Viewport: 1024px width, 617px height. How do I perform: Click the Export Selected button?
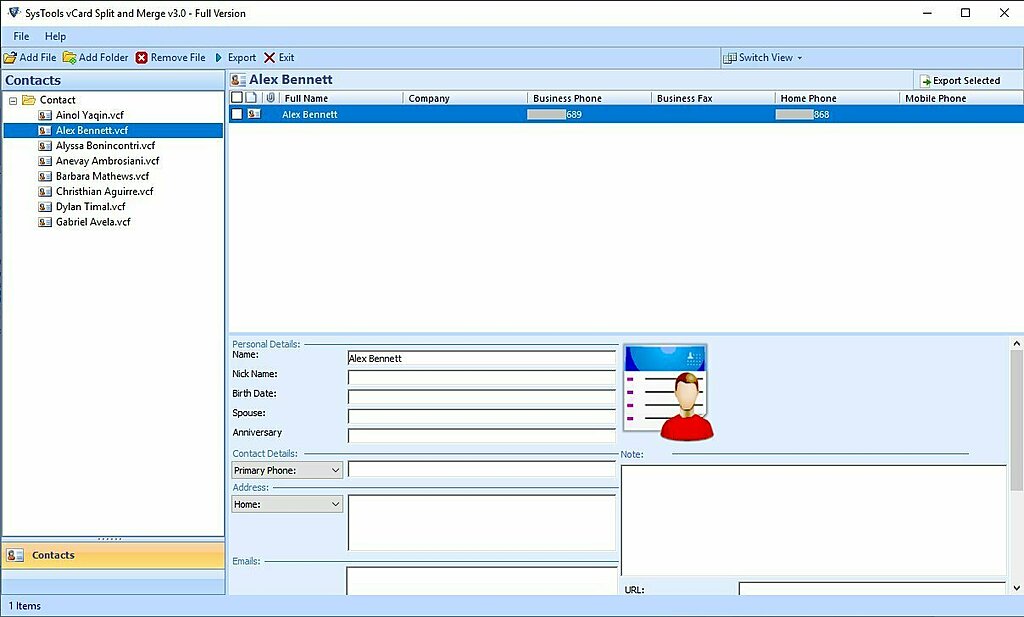[959, 80]
